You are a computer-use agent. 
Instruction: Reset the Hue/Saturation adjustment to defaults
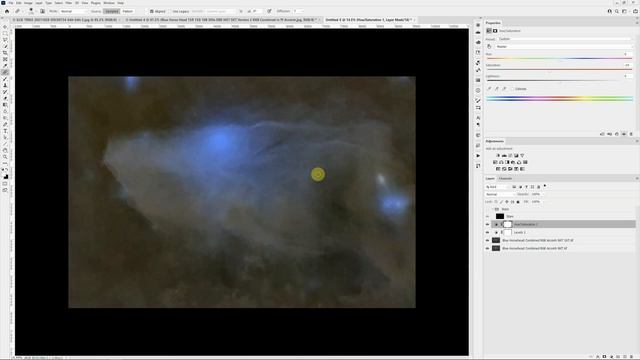click(x=617, y=134)
